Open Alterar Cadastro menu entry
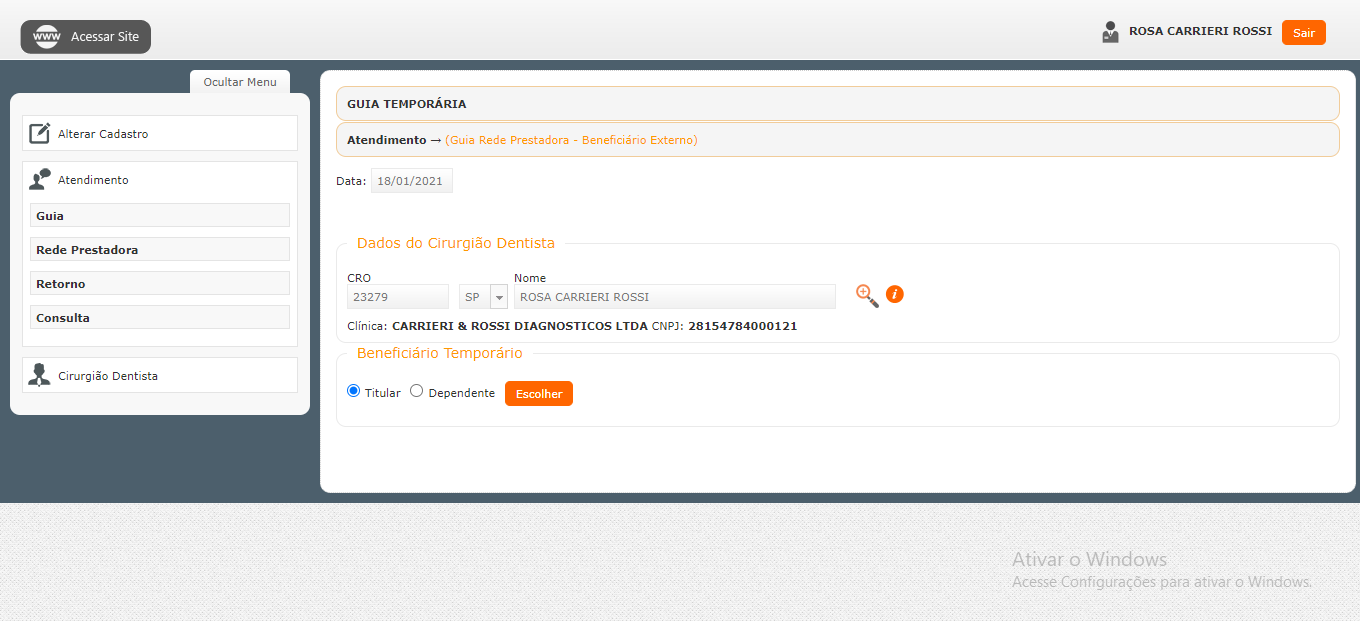Image resolution: width=1360 pixels, height=621 pixels. coord(160,133)
